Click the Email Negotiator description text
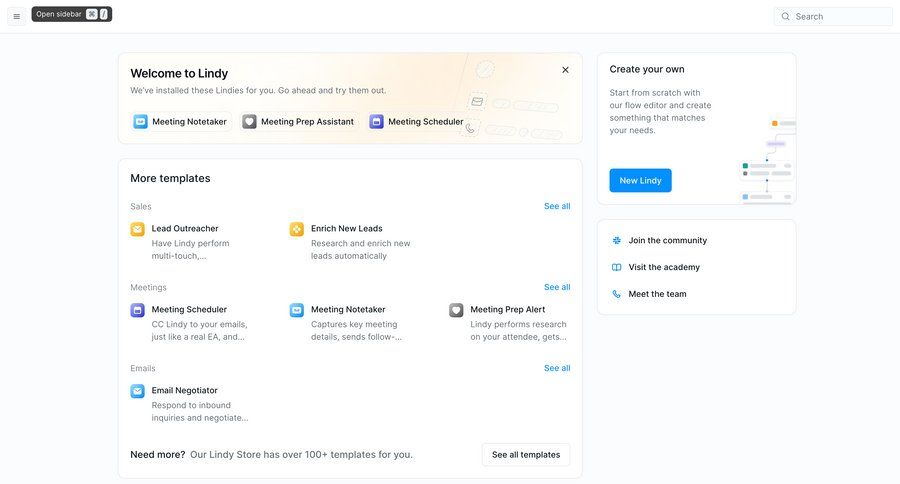Screen dimensions: 900x484 (x=200, y=412)
